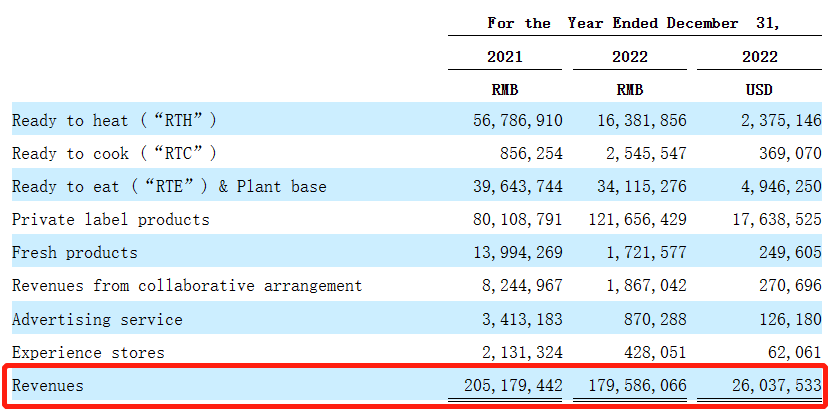
Task: Click the Advertising service row label
Action: [x=97, y=319]
